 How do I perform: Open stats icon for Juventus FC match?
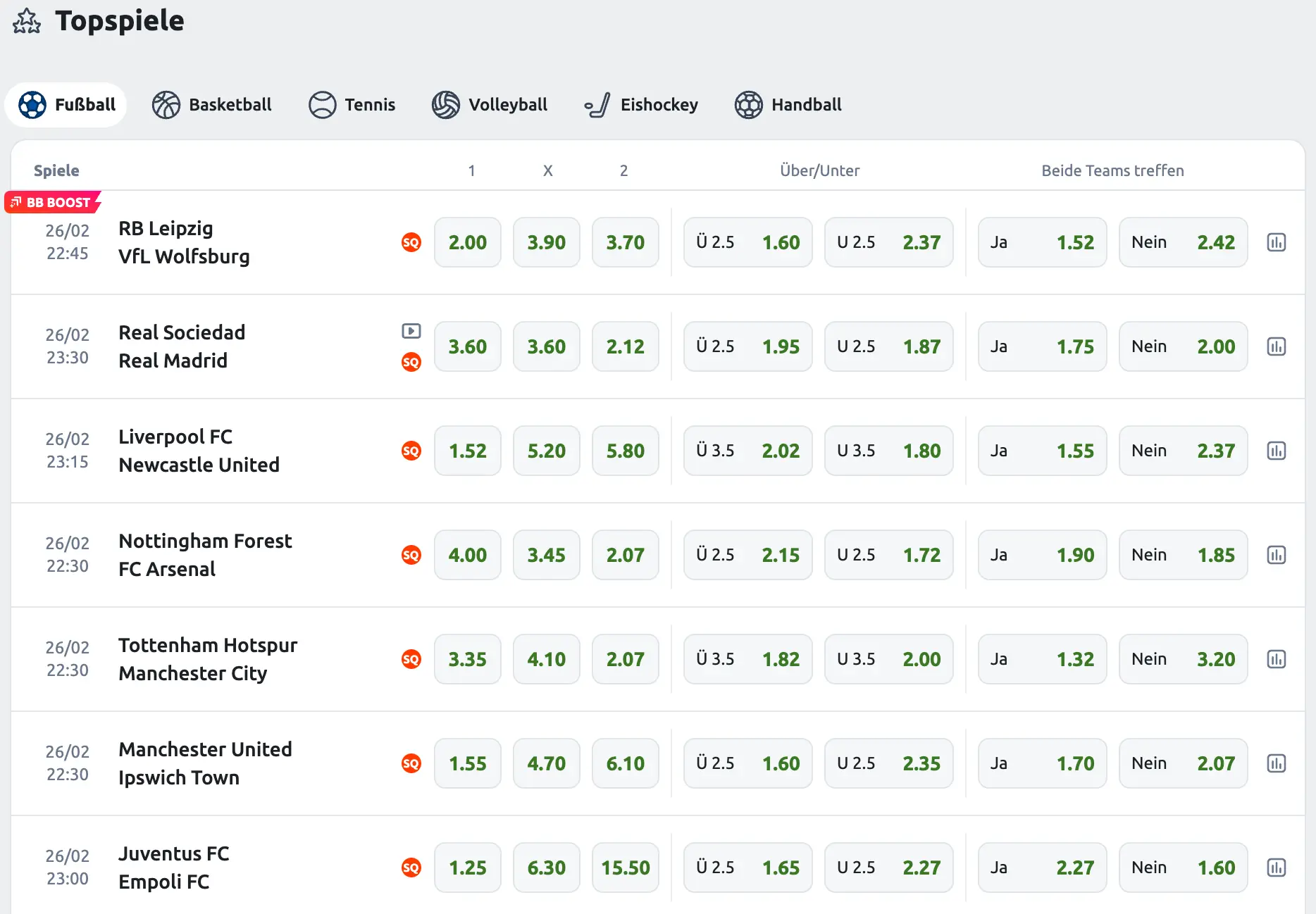pyautogui.click(x=1276, y=868)
